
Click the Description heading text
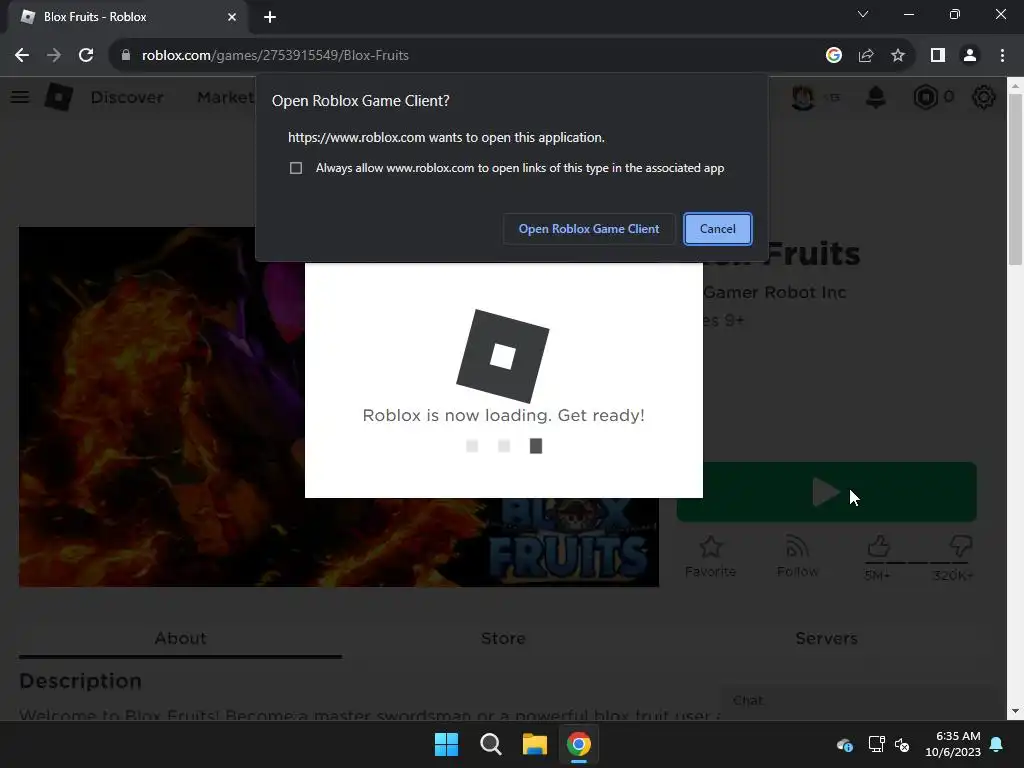pos(80,681)
